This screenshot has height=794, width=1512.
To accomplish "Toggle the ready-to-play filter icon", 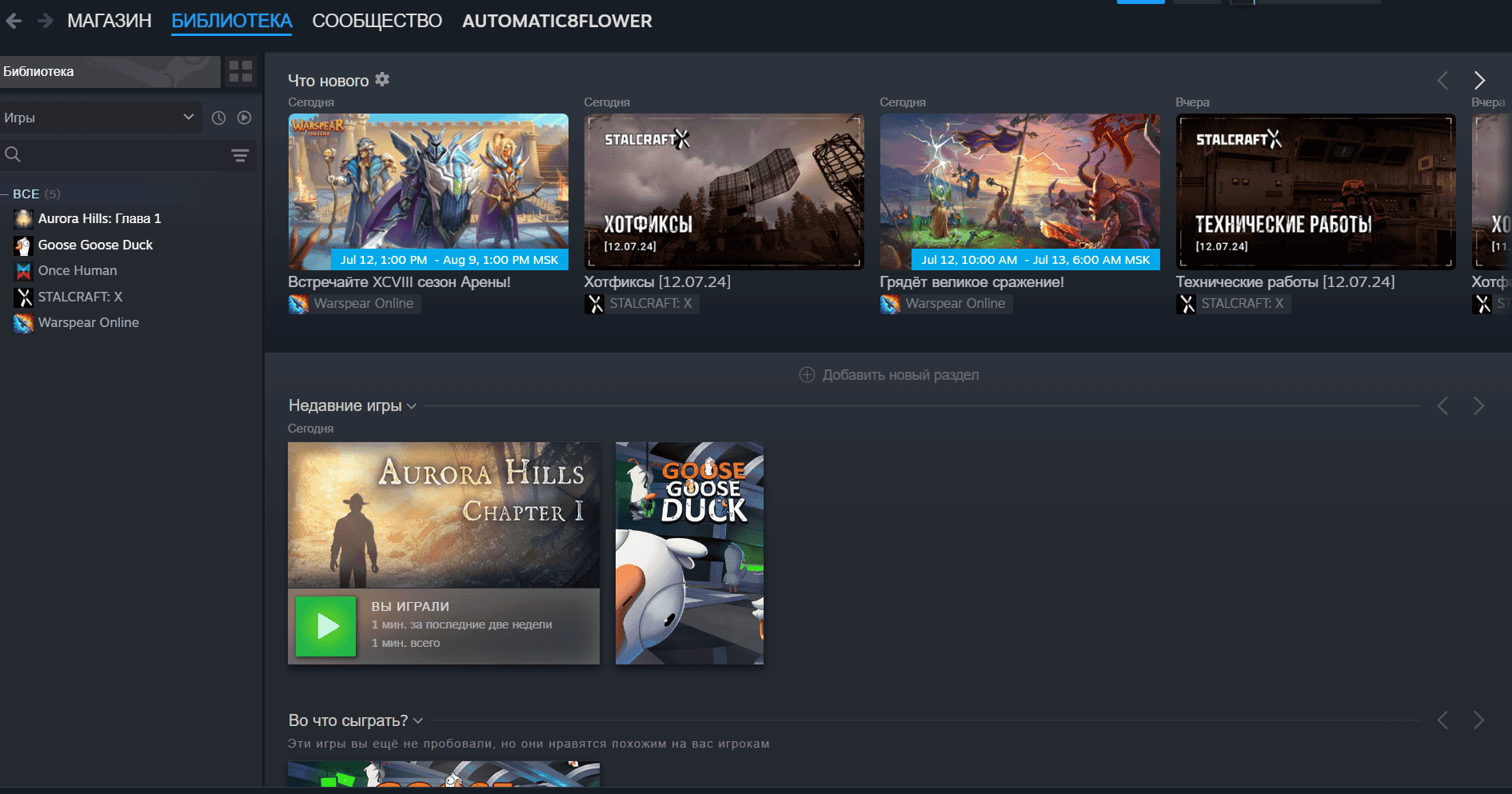I will point(245,118).
